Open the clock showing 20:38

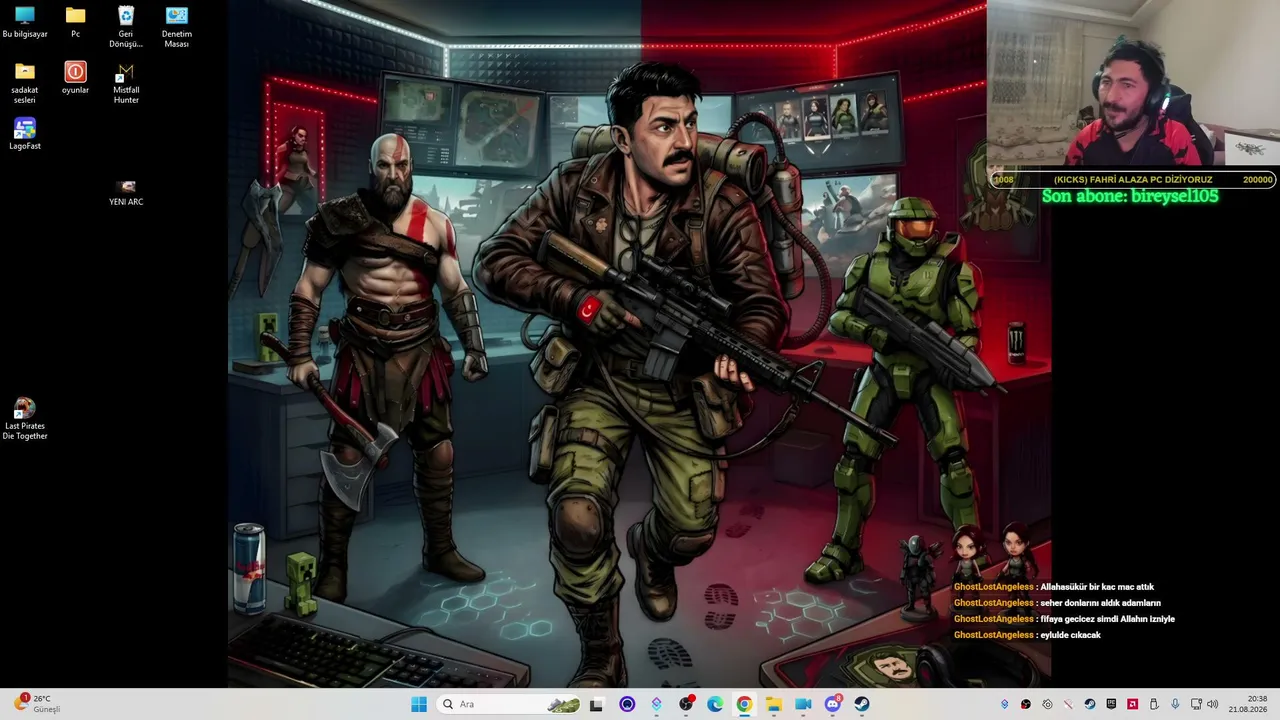point(1249,704)
